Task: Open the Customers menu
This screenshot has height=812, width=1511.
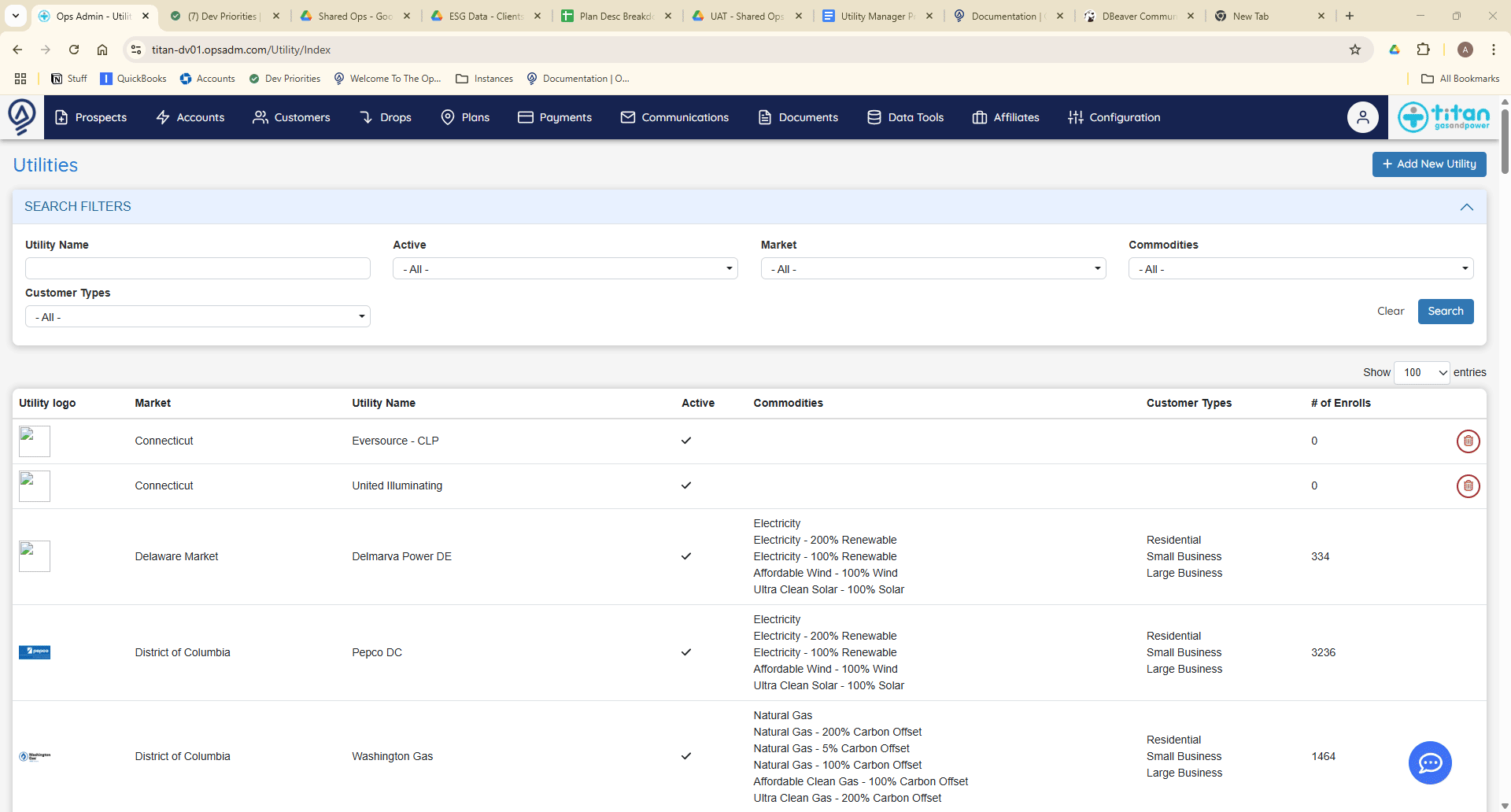Action: coord(291,117)
